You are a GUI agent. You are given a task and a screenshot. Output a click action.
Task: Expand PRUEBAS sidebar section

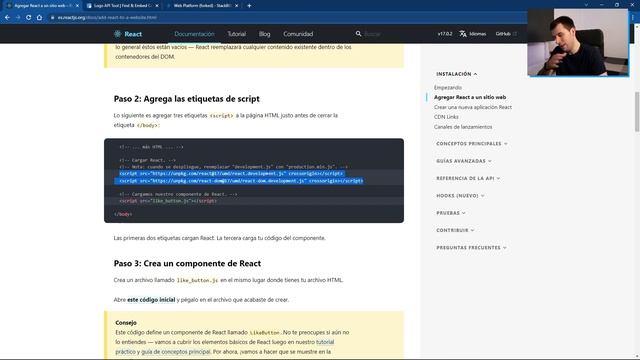pos(451,213)
